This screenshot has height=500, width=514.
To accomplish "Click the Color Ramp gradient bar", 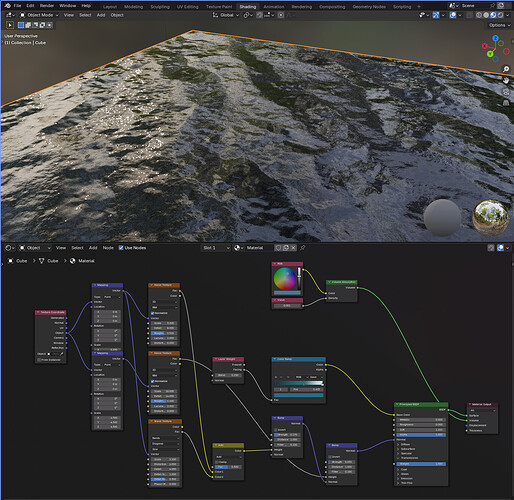I will [x=299, y=383].
